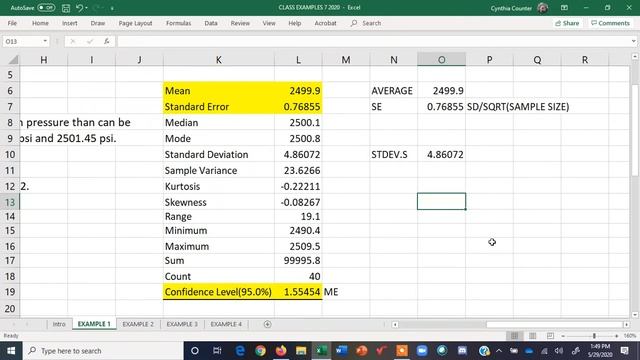
Task: Click the New Sheet plus icon
Action: click(x=267, y=324)
